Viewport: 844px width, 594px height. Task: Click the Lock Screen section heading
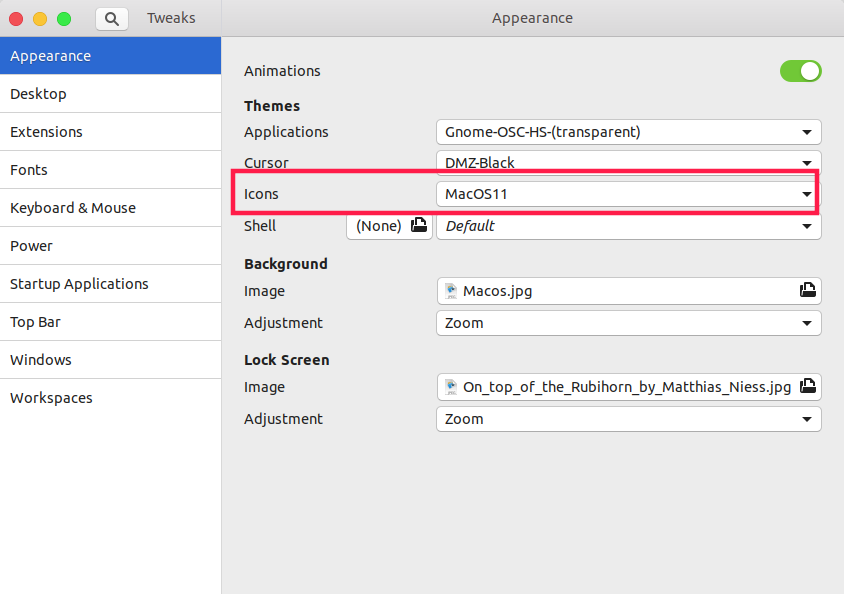pyautogui.click(x=286, y=360)
